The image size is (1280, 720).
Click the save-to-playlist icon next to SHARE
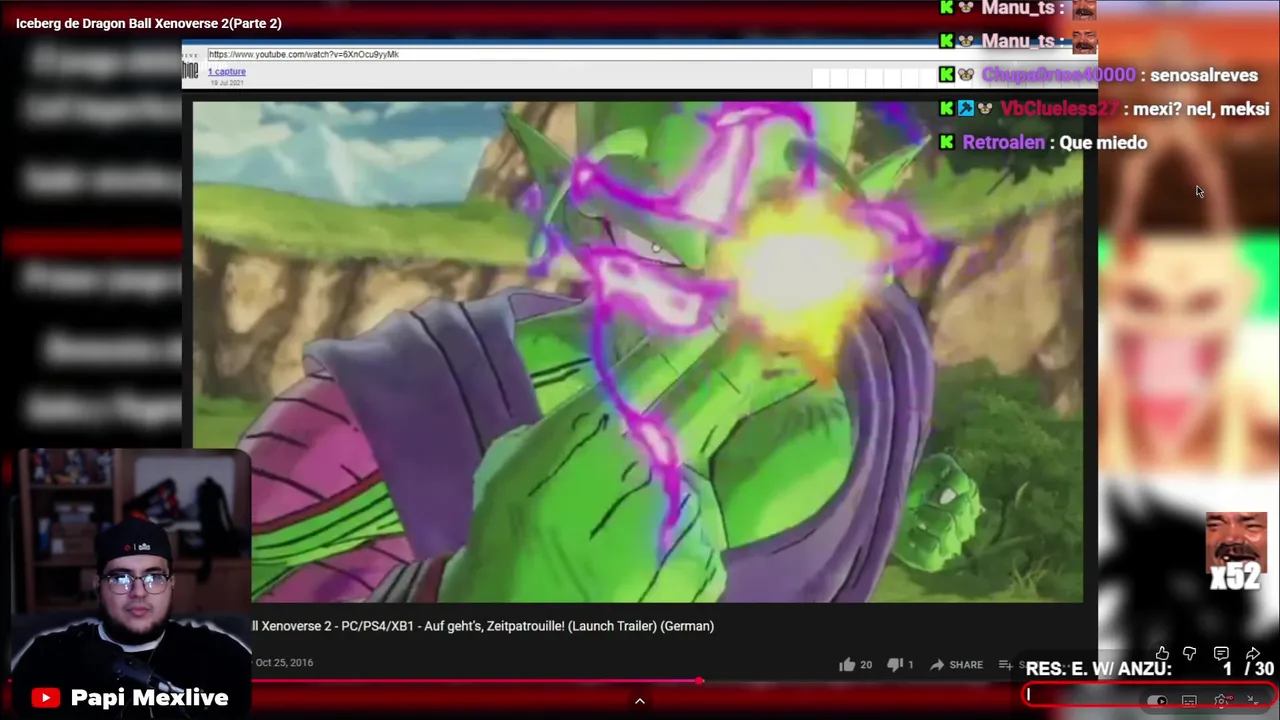[x=1006, y=664]
